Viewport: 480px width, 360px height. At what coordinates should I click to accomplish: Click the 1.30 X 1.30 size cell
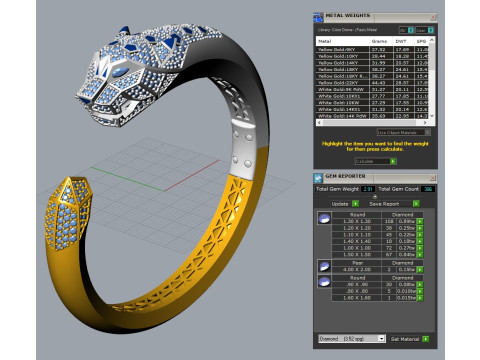(x=357, y=221)
